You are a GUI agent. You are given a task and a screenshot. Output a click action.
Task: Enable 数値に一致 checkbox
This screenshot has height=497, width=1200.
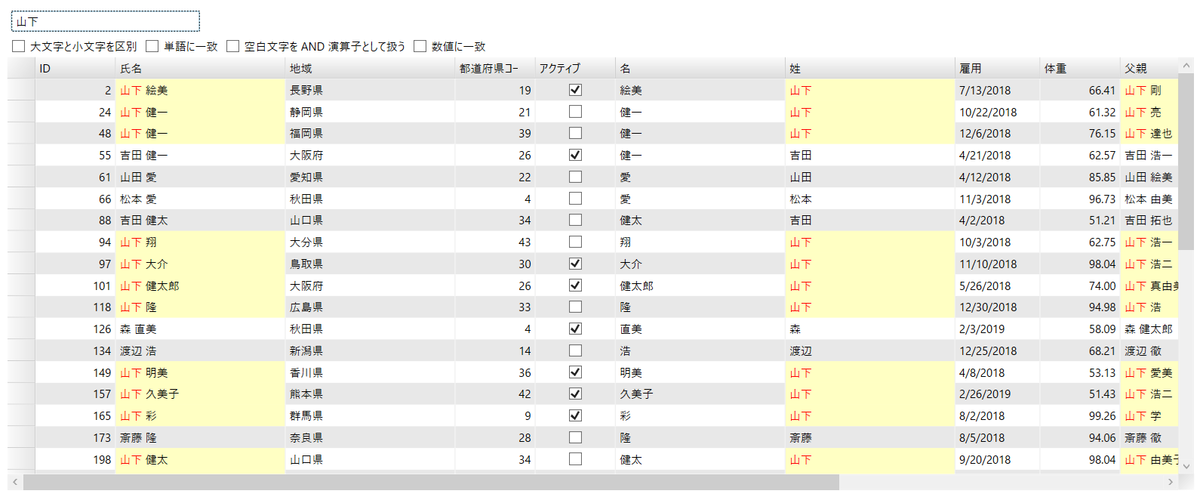tap(420, 46)
